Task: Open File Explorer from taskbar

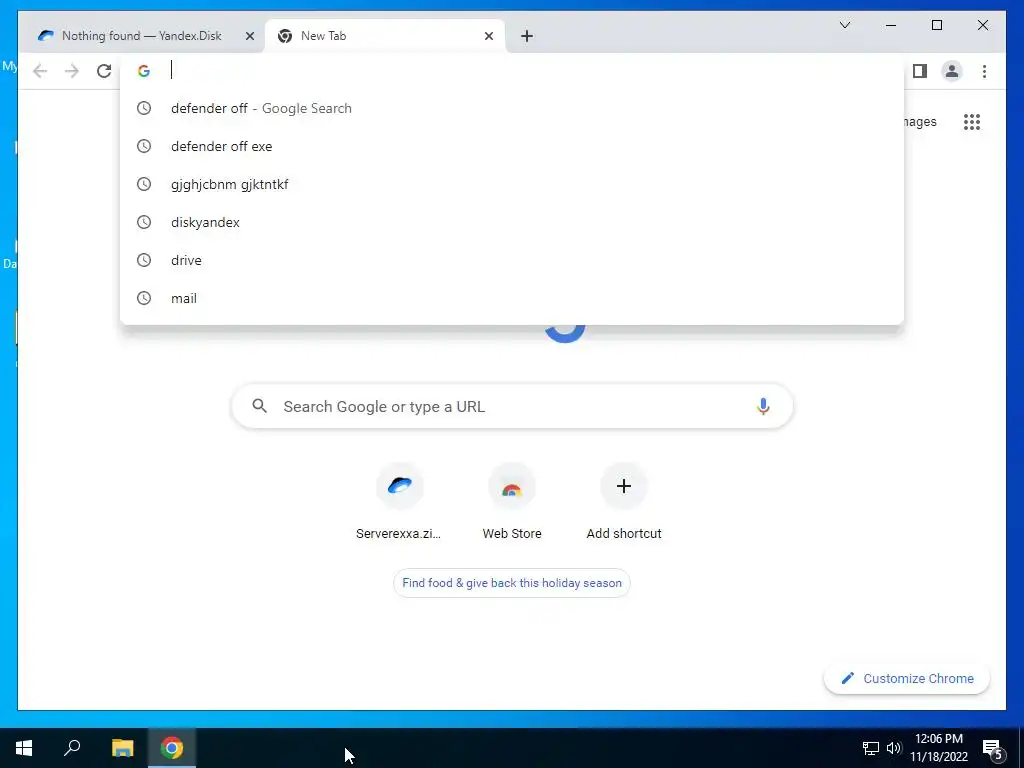Action: point(122,748)
